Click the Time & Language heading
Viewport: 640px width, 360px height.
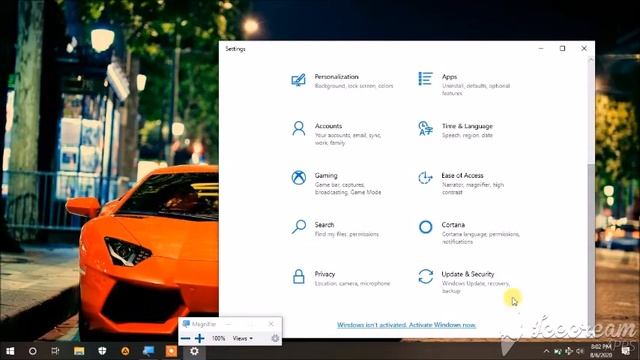[x=467, y=126]
